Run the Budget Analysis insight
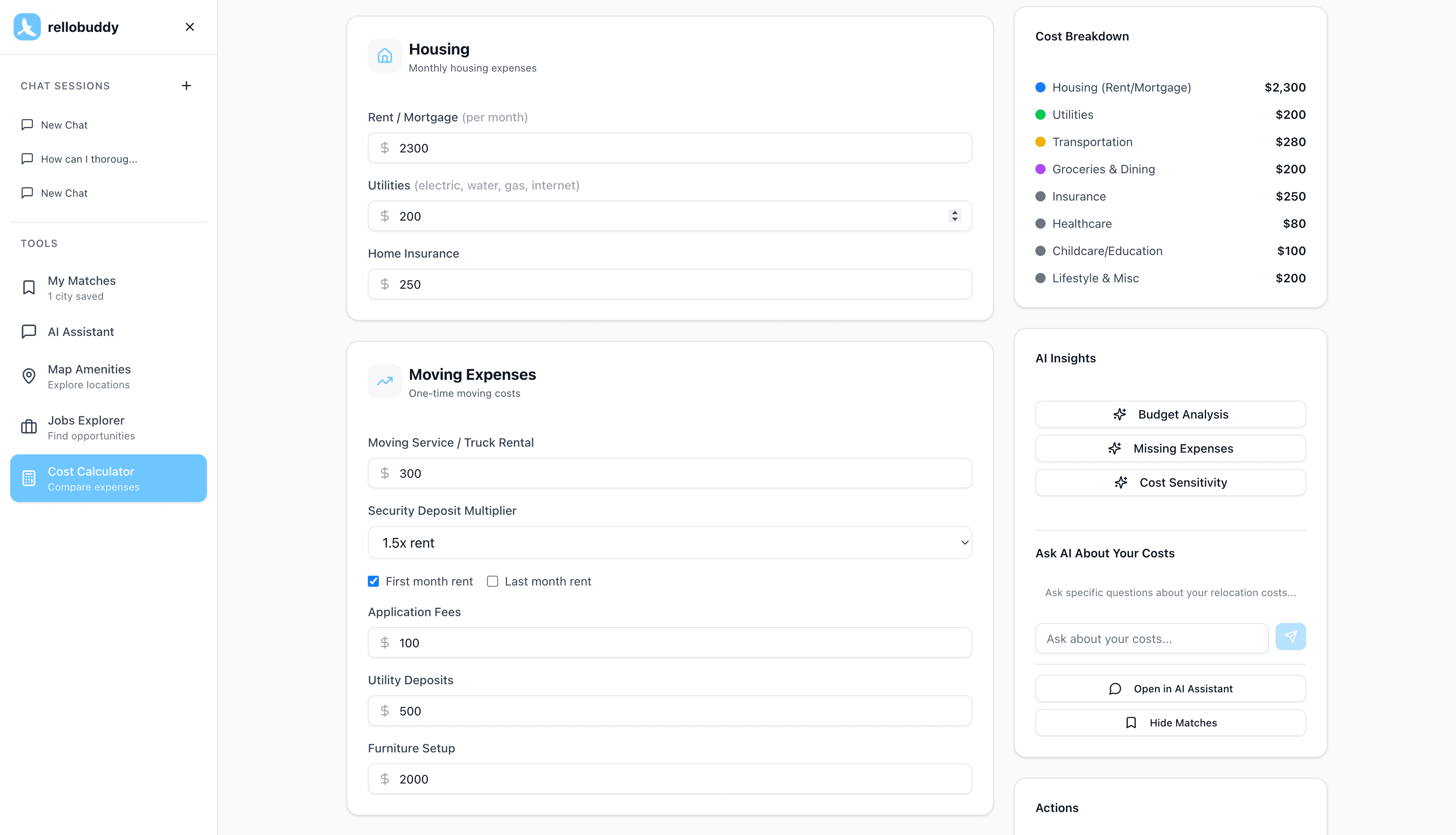 click(1170, 414)
